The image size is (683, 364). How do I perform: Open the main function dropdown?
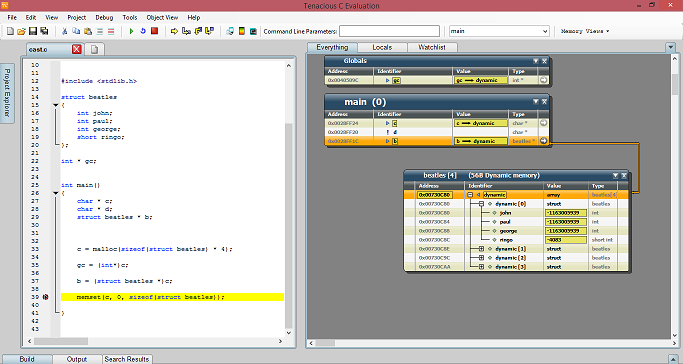(x=544, y=31)
